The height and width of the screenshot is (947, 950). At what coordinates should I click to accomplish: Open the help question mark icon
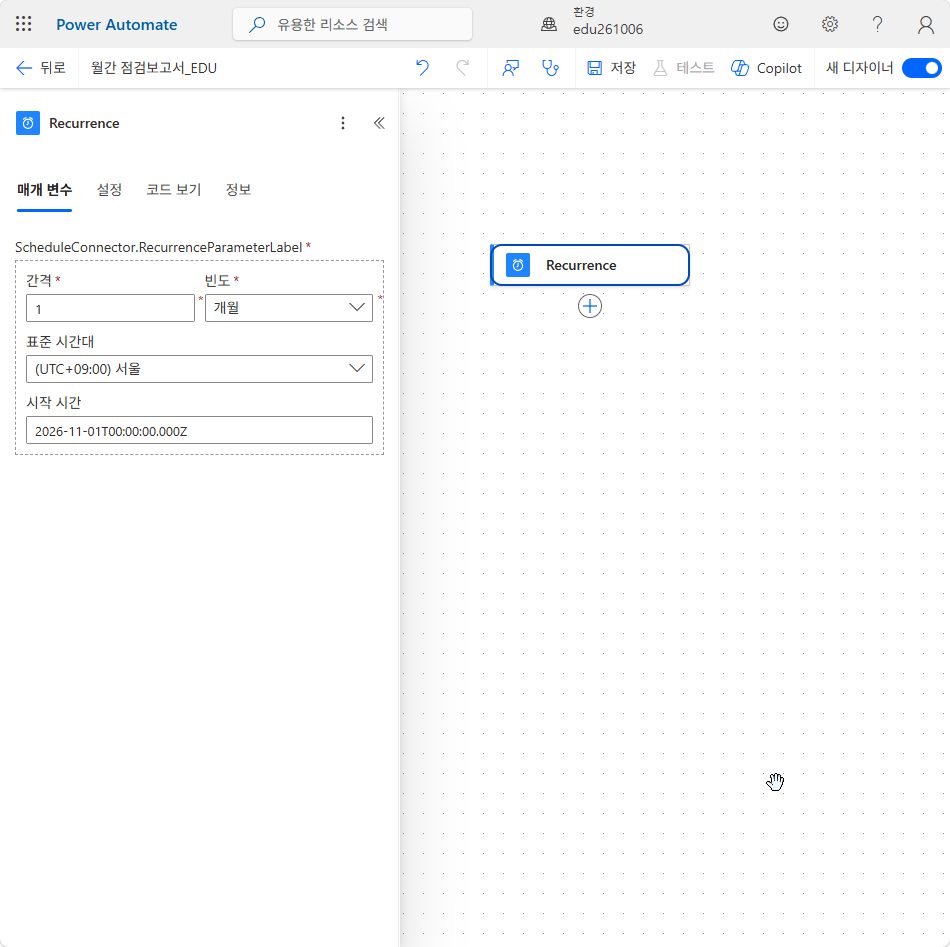pyautogui.click(x=877, y=24)
